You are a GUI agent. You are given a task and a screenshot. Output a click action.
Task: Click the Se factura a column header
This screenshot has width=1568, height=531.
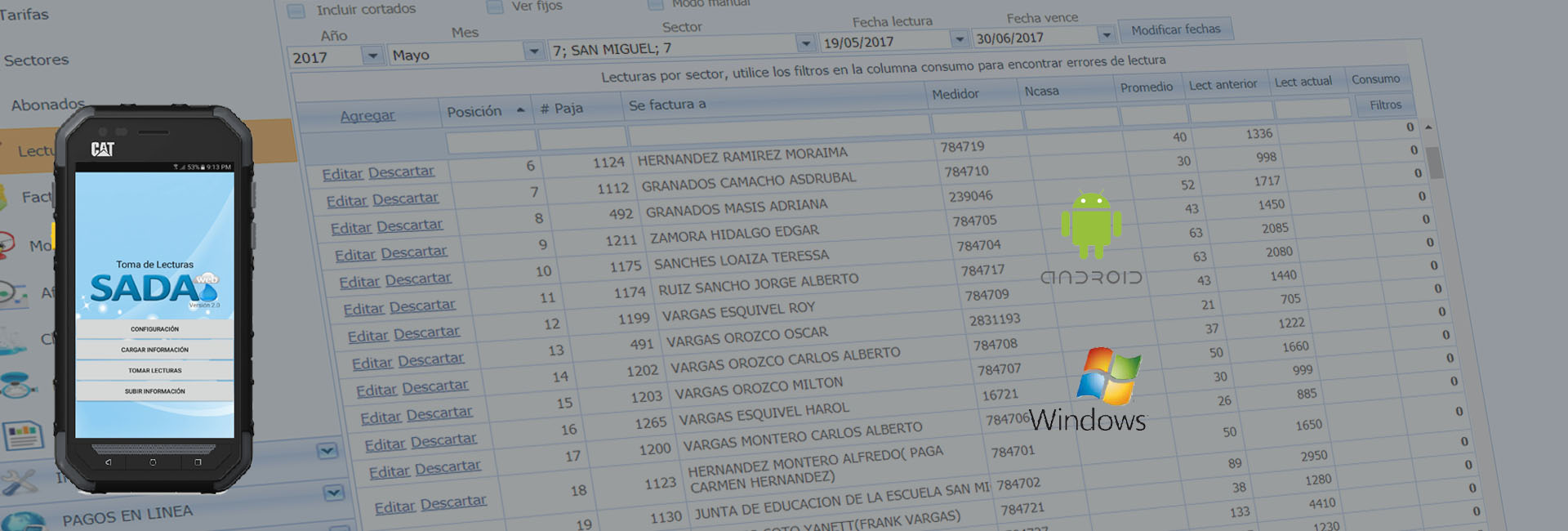(667, 105)
